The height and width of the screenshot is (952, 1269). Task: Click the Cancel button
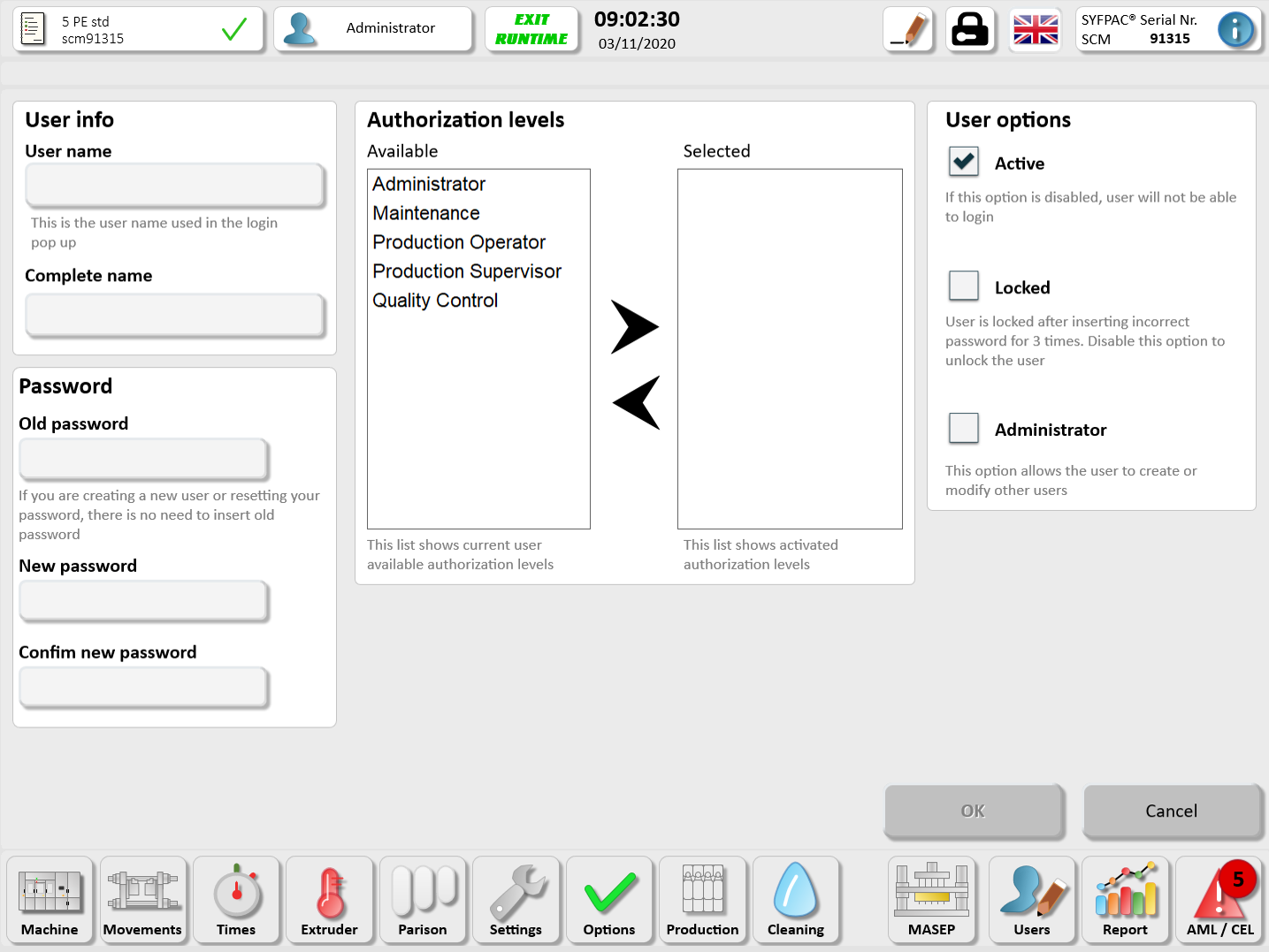point(1171,811)
